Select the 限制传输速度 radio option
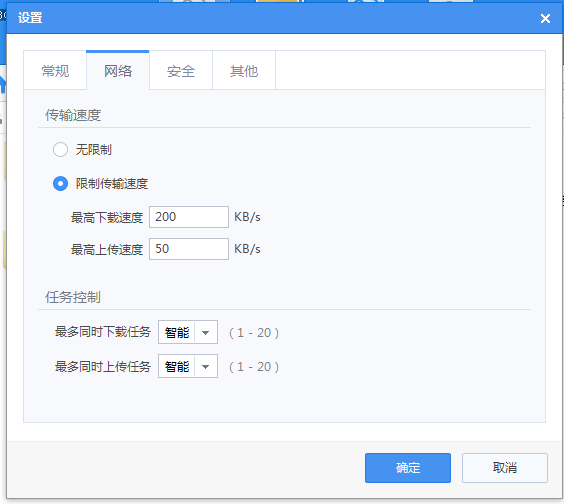 tap(60, 183)
